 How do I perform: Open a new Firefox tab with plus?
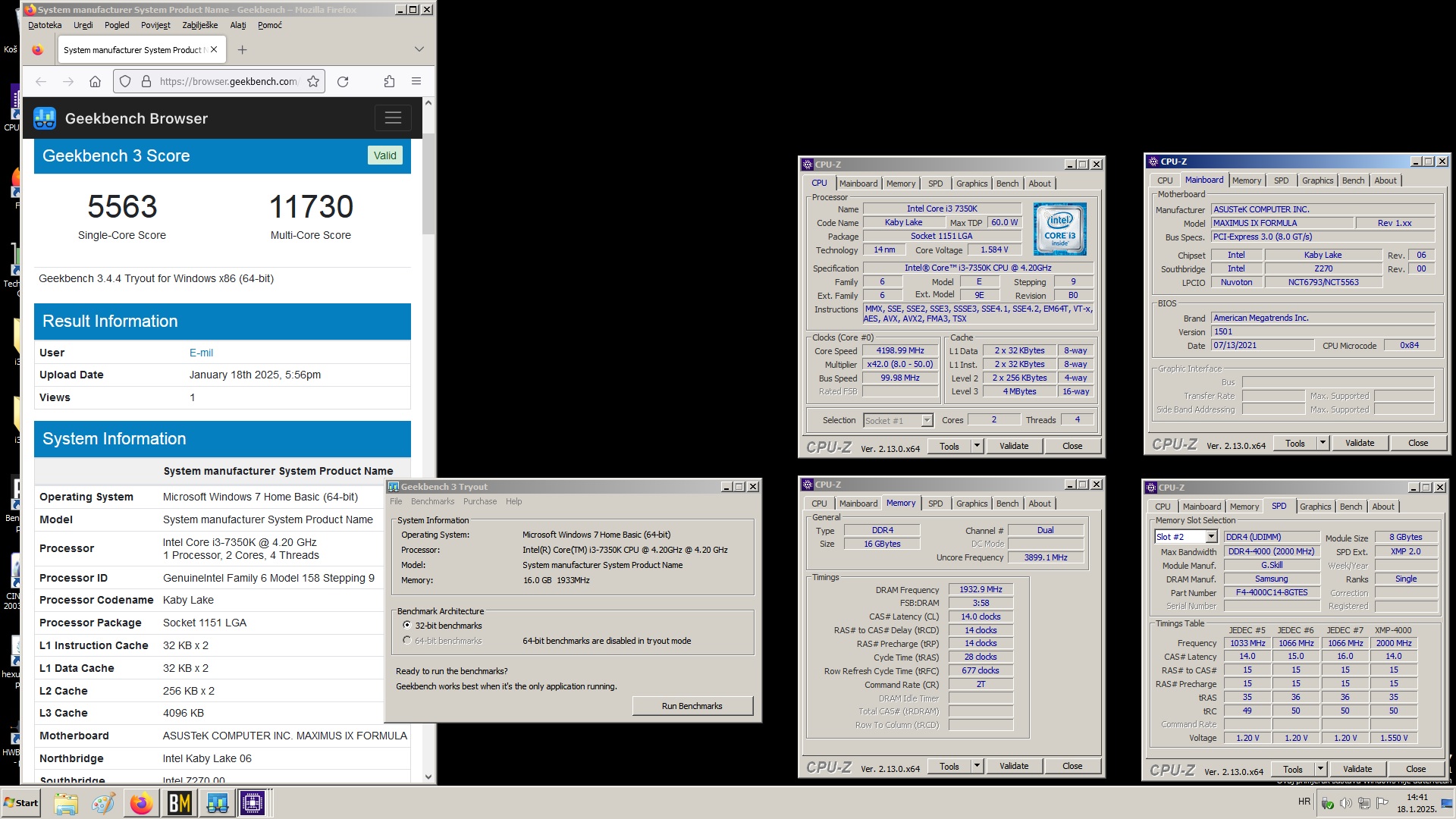[243, 49]
